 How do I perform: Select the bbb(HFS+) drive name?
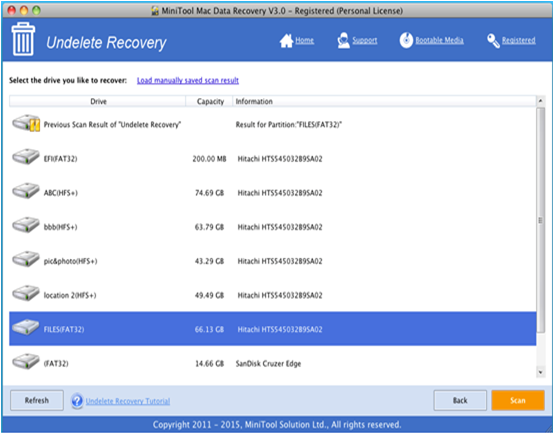click(60, 227)
